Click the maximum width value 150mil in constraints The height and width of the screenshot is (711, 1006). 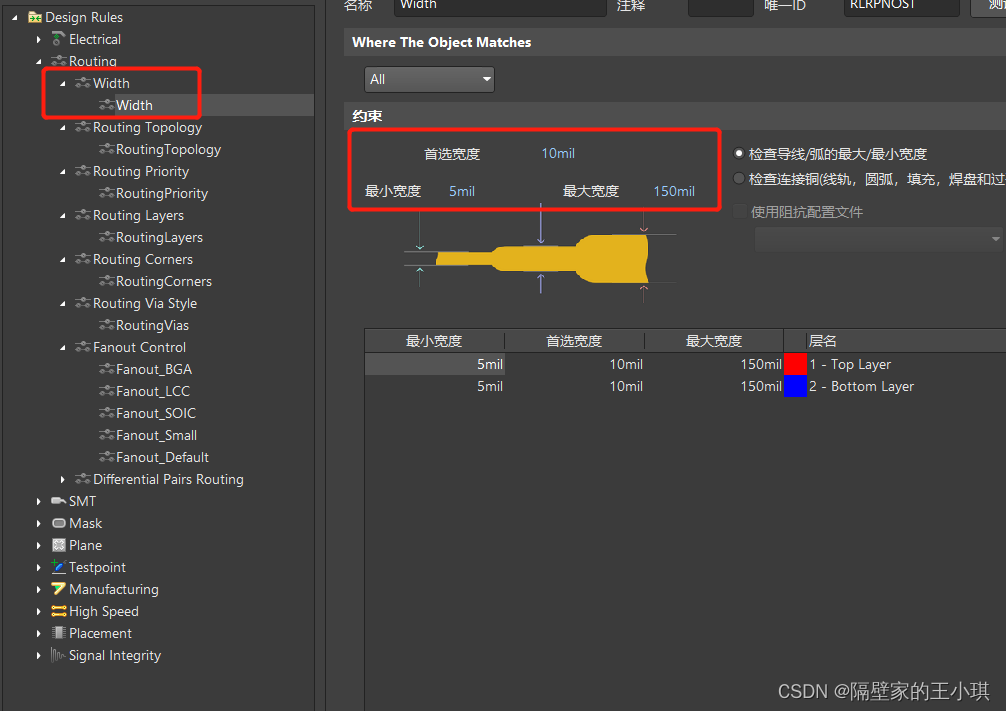click(674, 191)
